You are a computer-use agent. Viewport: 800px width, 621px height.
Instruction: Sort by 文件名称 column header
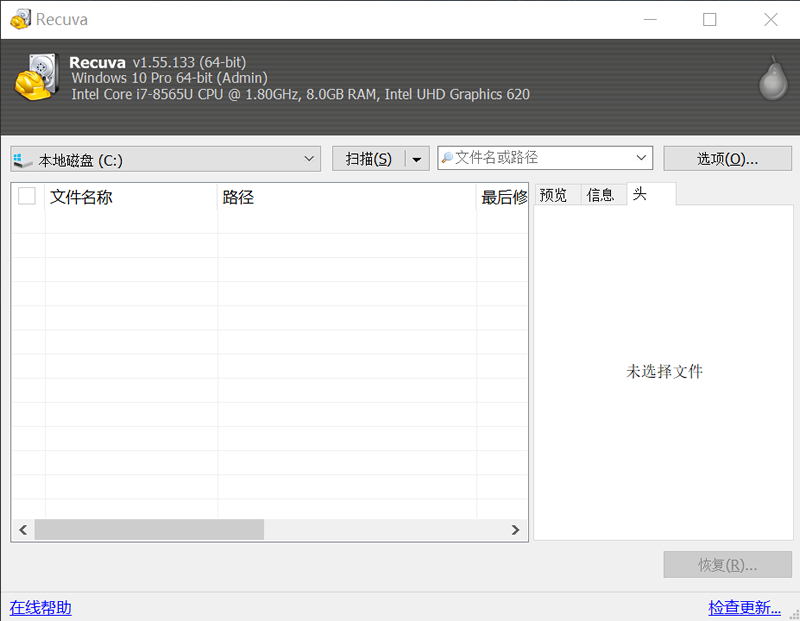point(131,197)
